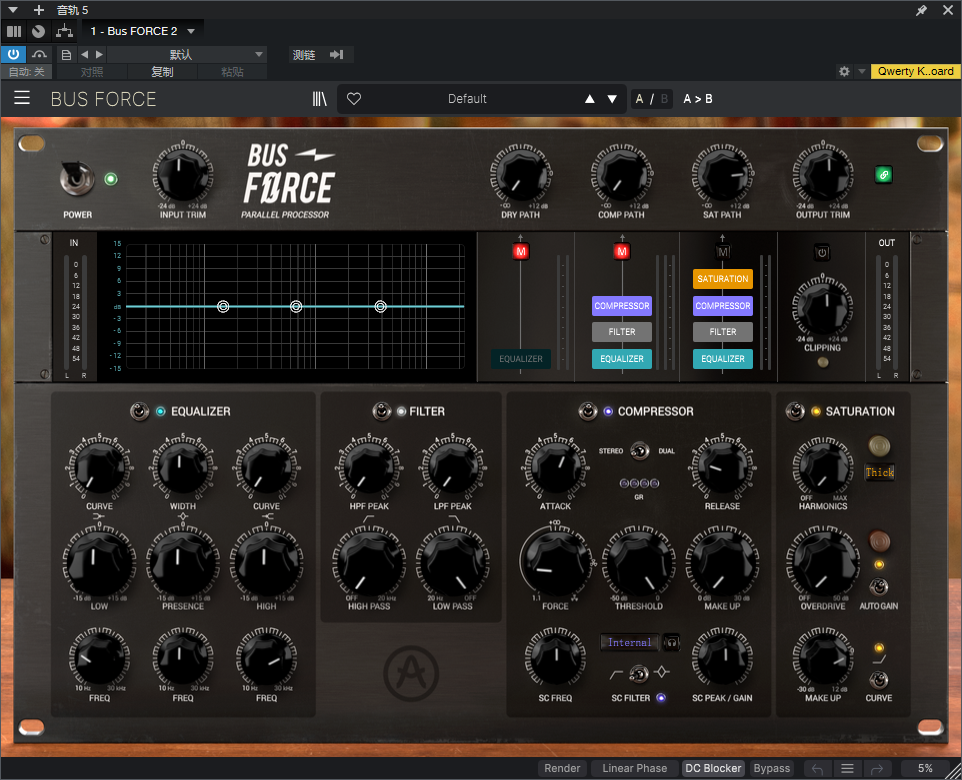The height and width of the screenshot is (780, 962).
Task: Select SATURATION block in the Sat Path
Action: [723, 279]
